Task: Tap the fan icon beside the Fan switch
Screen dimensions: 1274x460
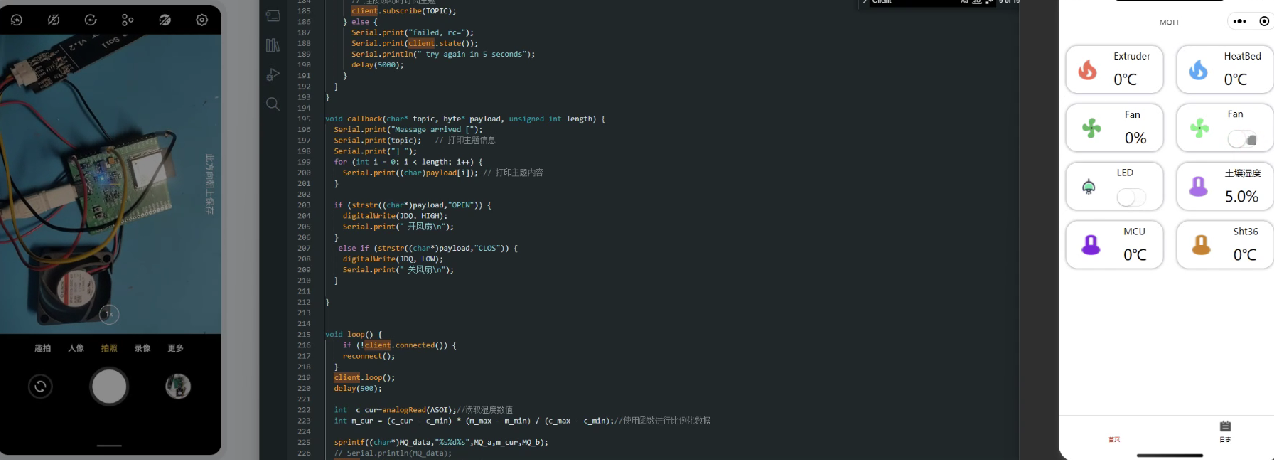Action: tap(1199, 128)
